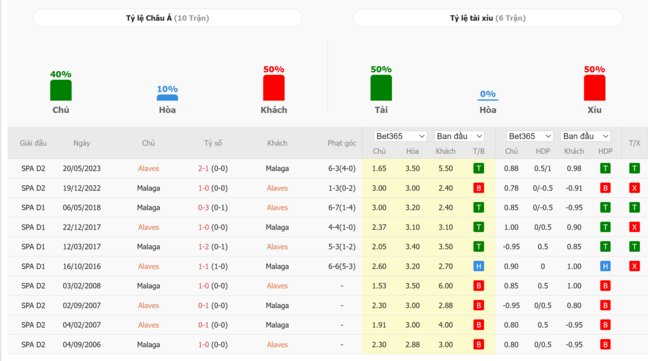This screenshot has width=650, height=361.
Task: Click the Giải đấu column header
Action: coord(33,143)
